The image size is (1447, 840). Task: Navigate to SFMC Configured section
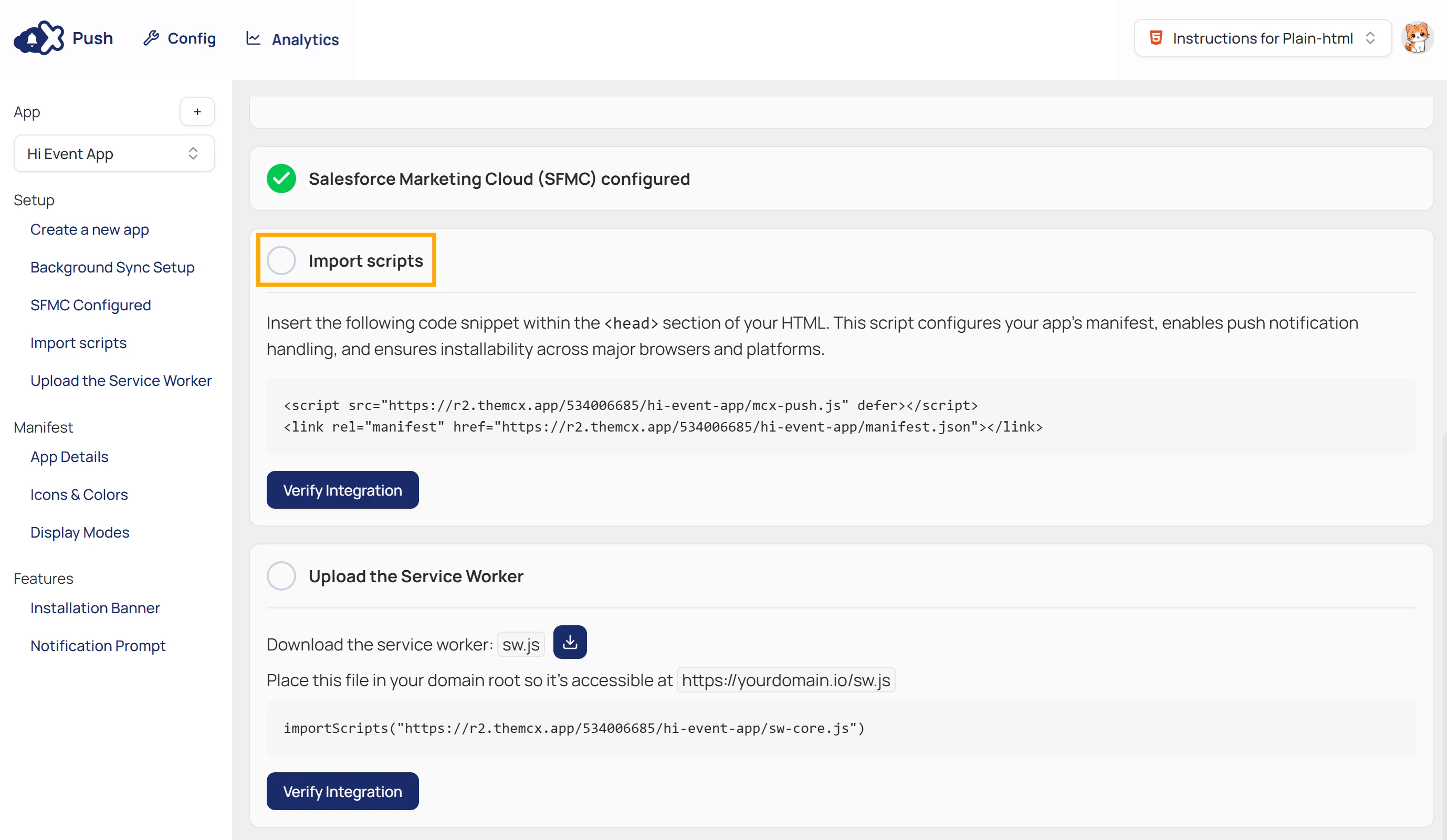pos(91,305)
